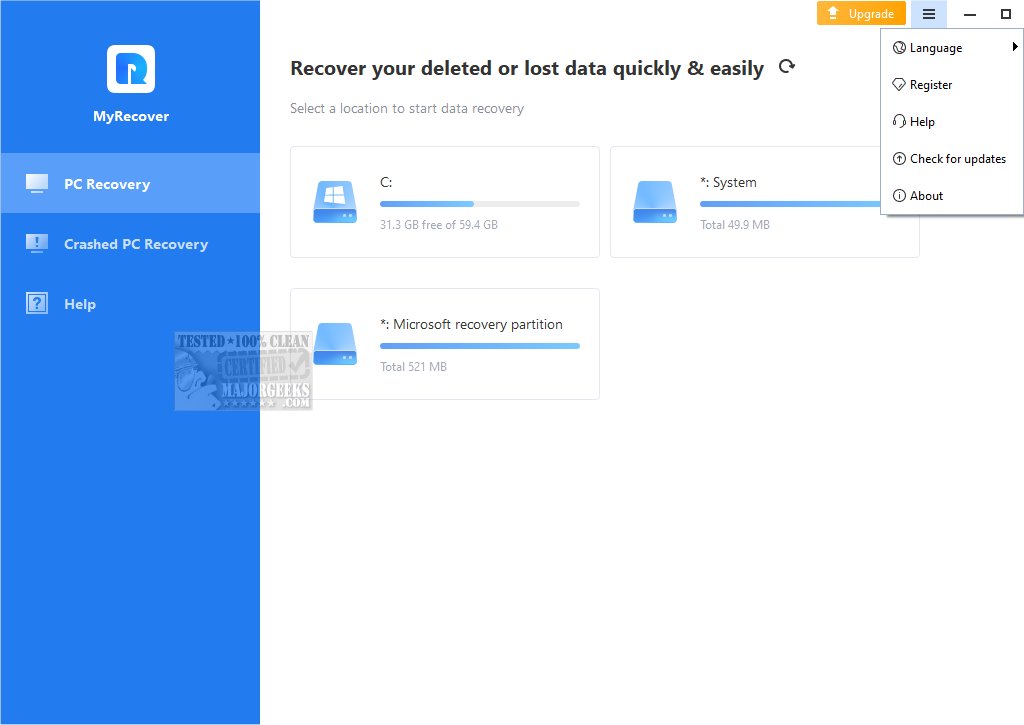Click the MyRecover app logo
1024x725 pixels.
coord(130,67)
